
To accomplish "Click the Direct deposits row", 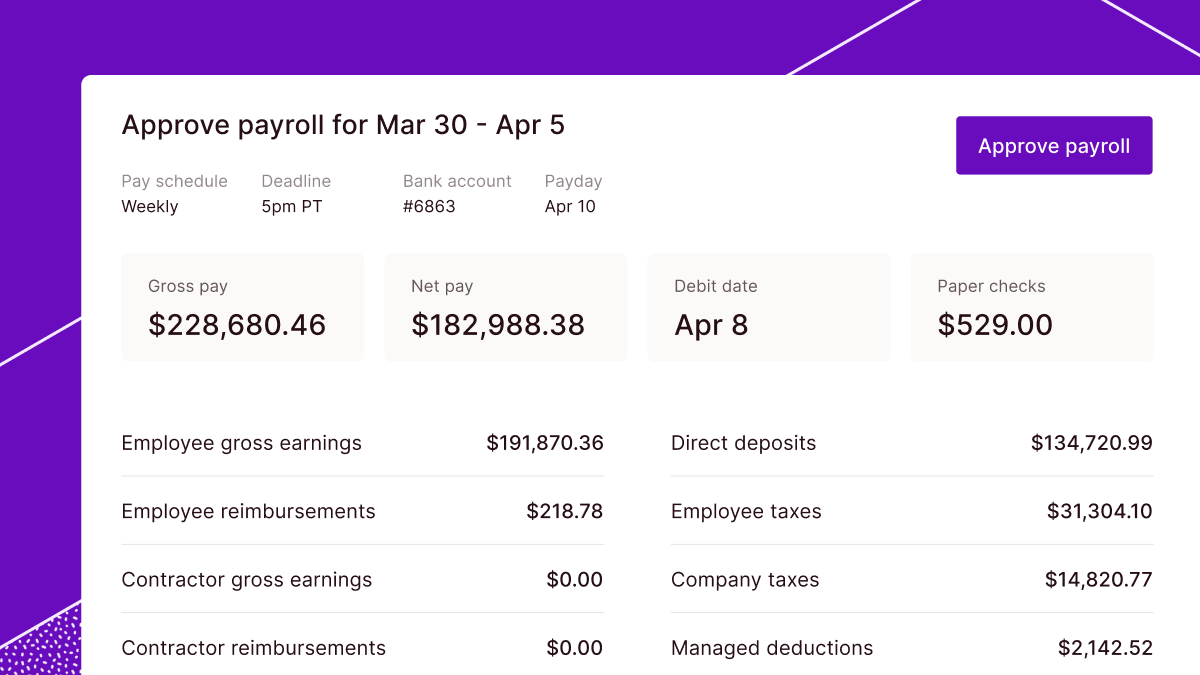I will click(x=911, y=443).
